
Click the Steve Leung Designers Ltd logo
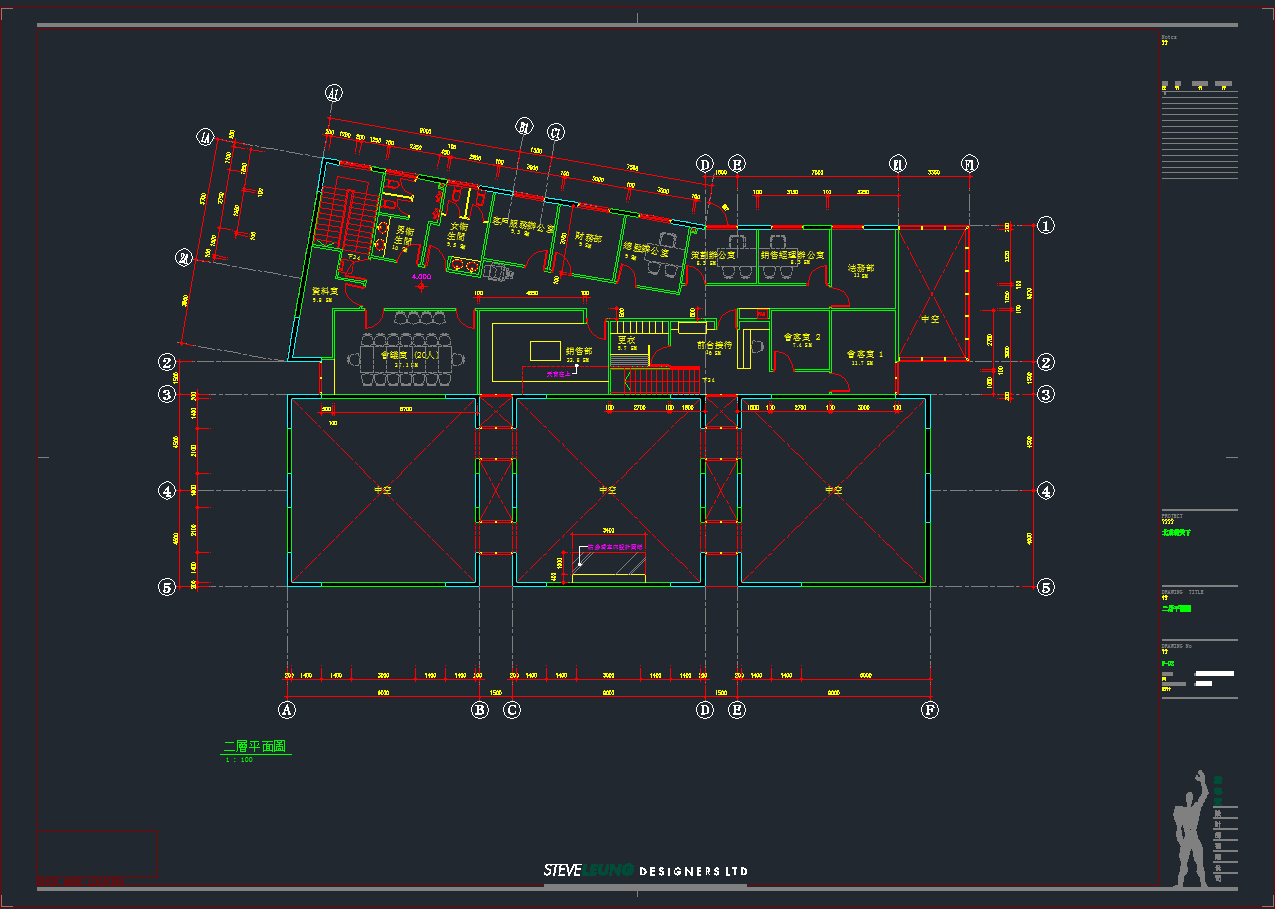click(x=645, y=871)
